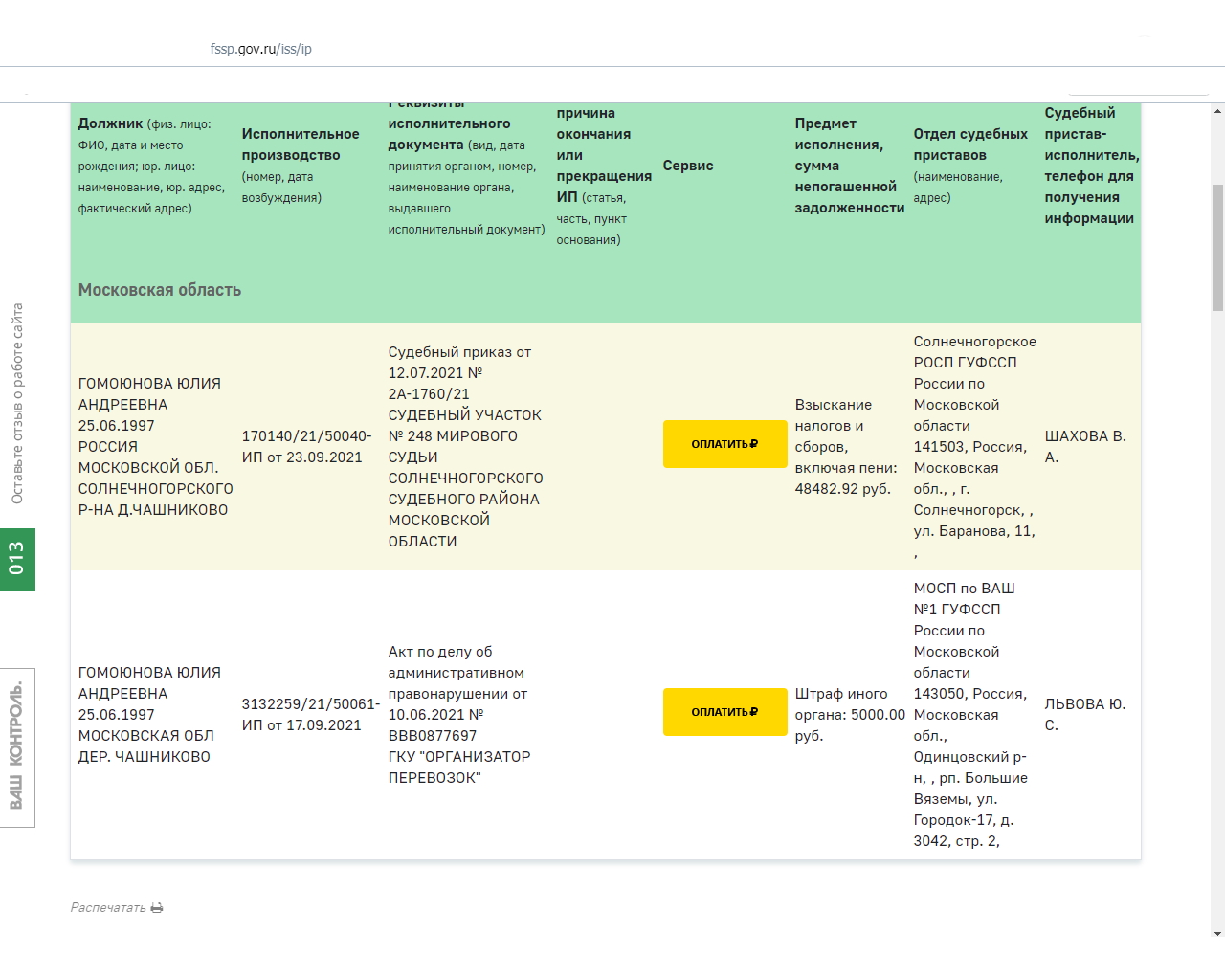Viewport: 1225px width, 980px height.
Task: Select the Исполнительное производство column header
Action: coord(300,145)
